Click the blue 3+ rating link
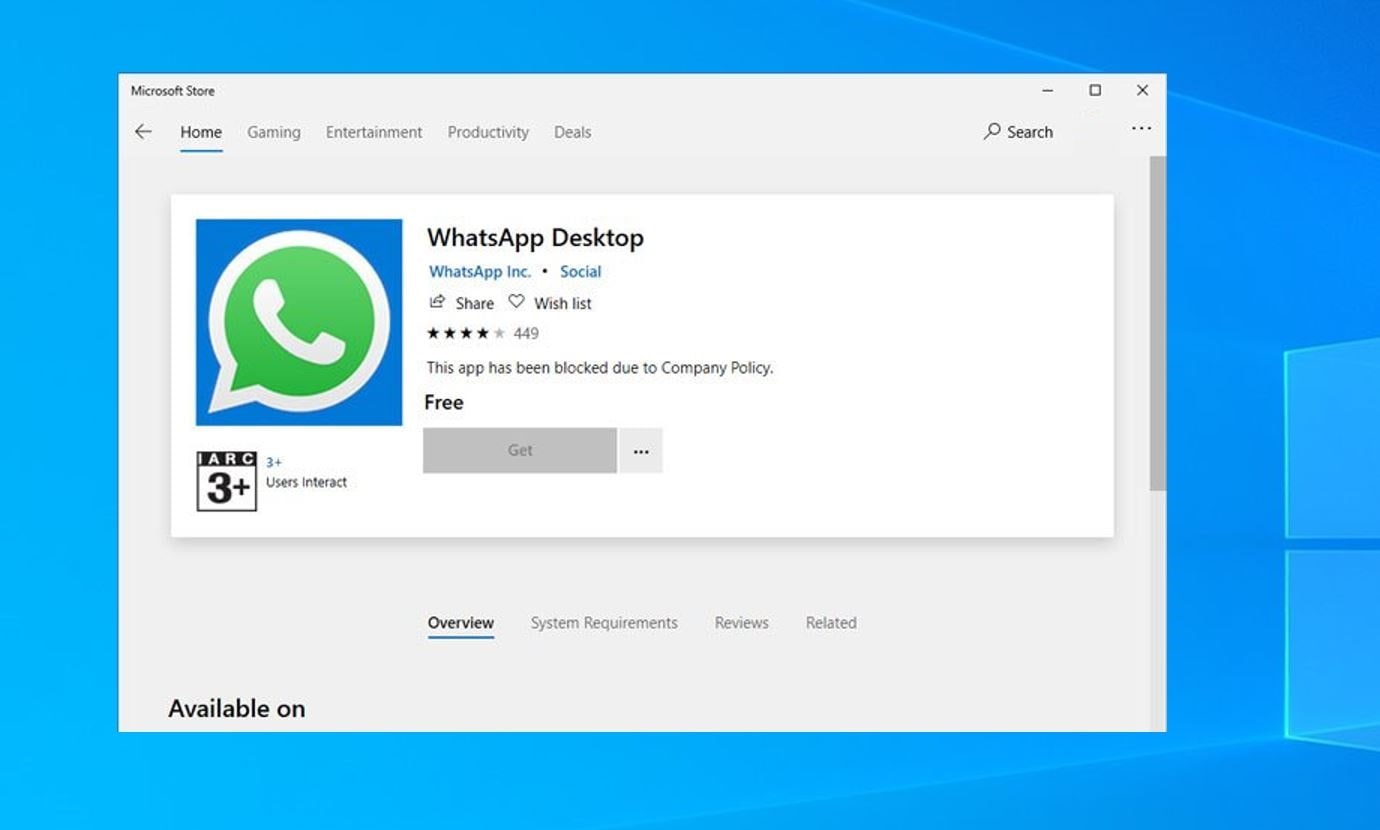 274,462
